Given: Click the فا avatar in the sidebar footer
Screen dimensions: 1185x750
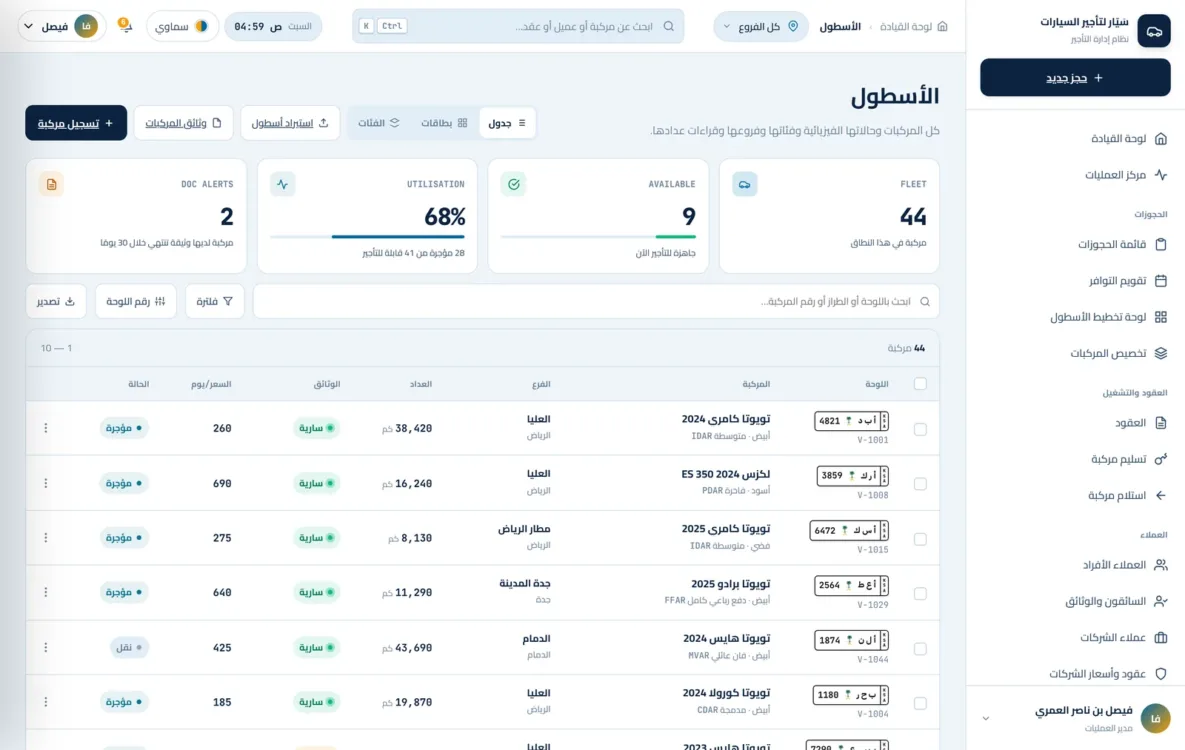Looking at the screenshot, I should click(1155, 718).
